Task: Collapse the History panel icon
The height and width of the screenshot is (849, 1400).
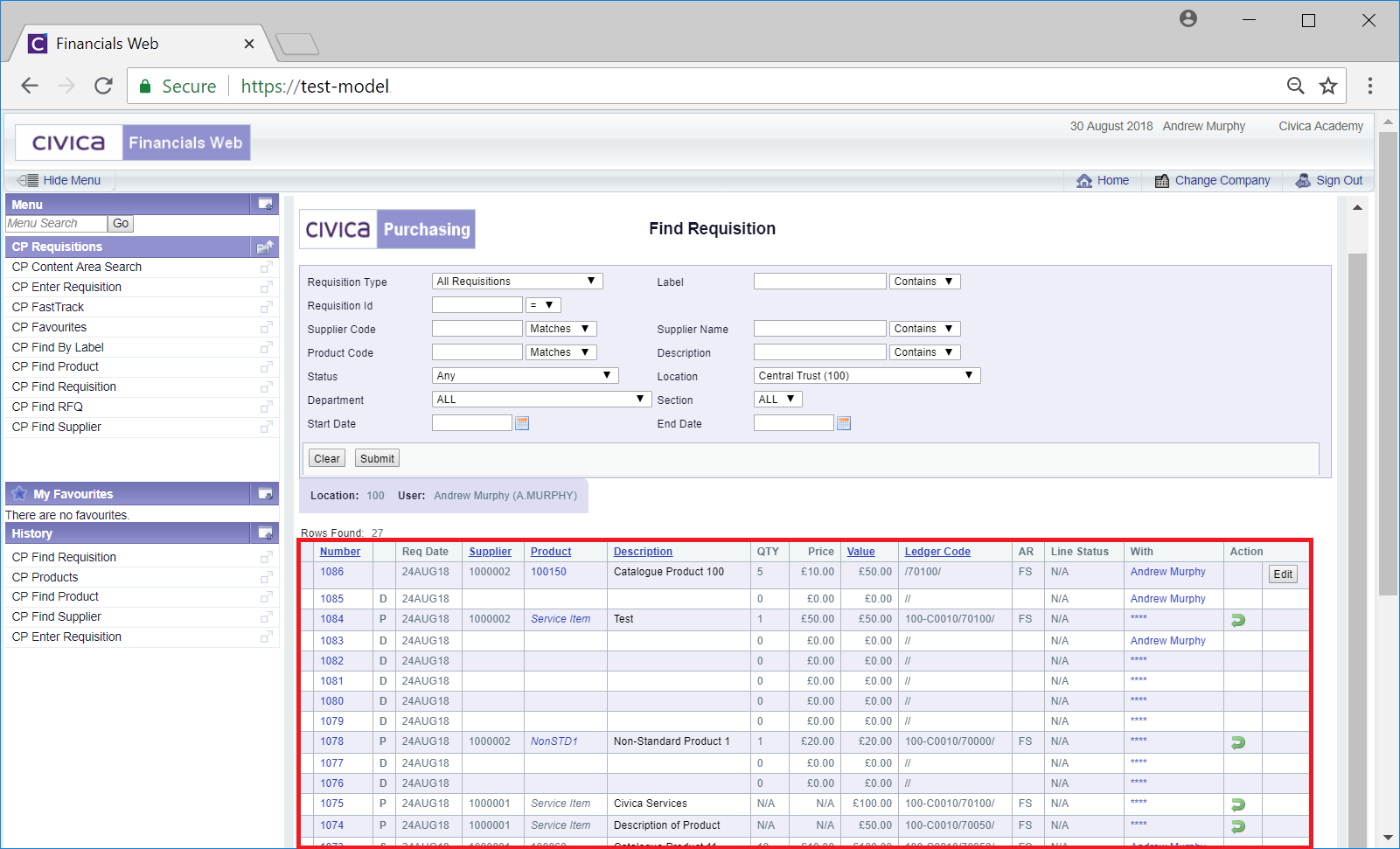Action: point(265,532)
